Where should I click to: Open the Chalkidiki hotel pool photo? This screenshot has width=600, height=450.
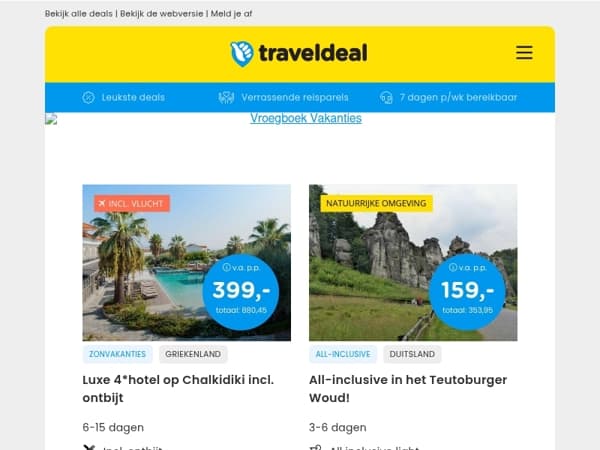coord(186,262)
